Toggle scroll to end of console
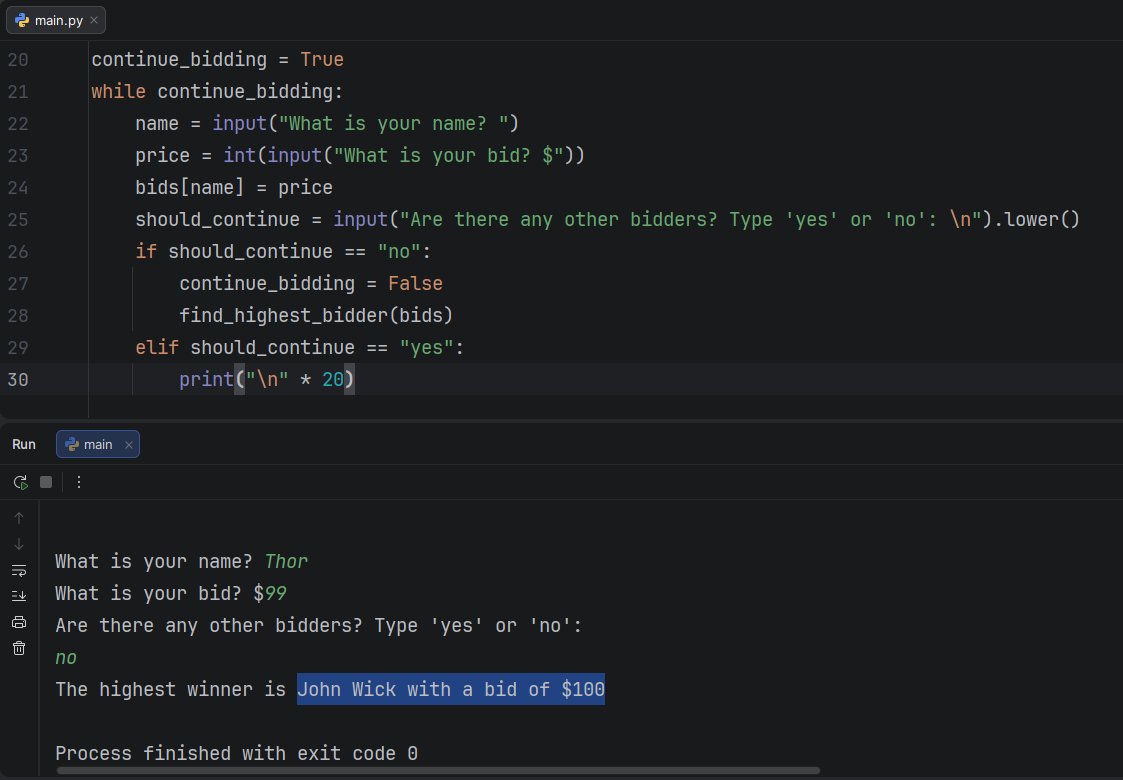Viewport: 1123px width, 780px height. click(19, 596)
